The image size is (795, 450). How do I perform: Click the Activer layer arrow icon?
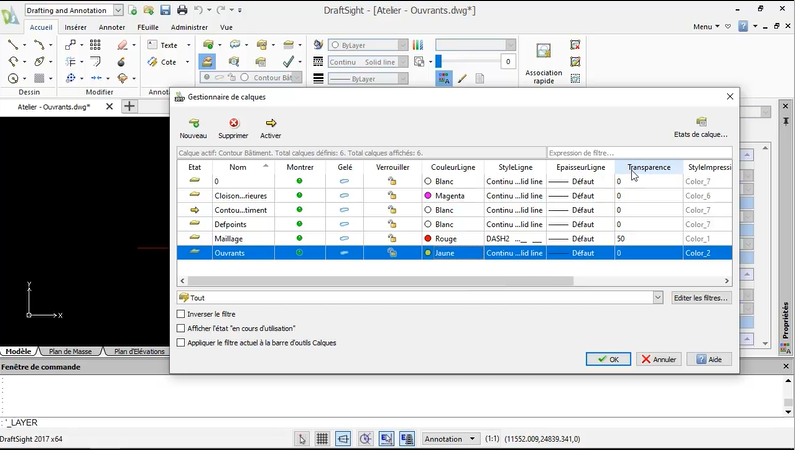pos(270,123)
